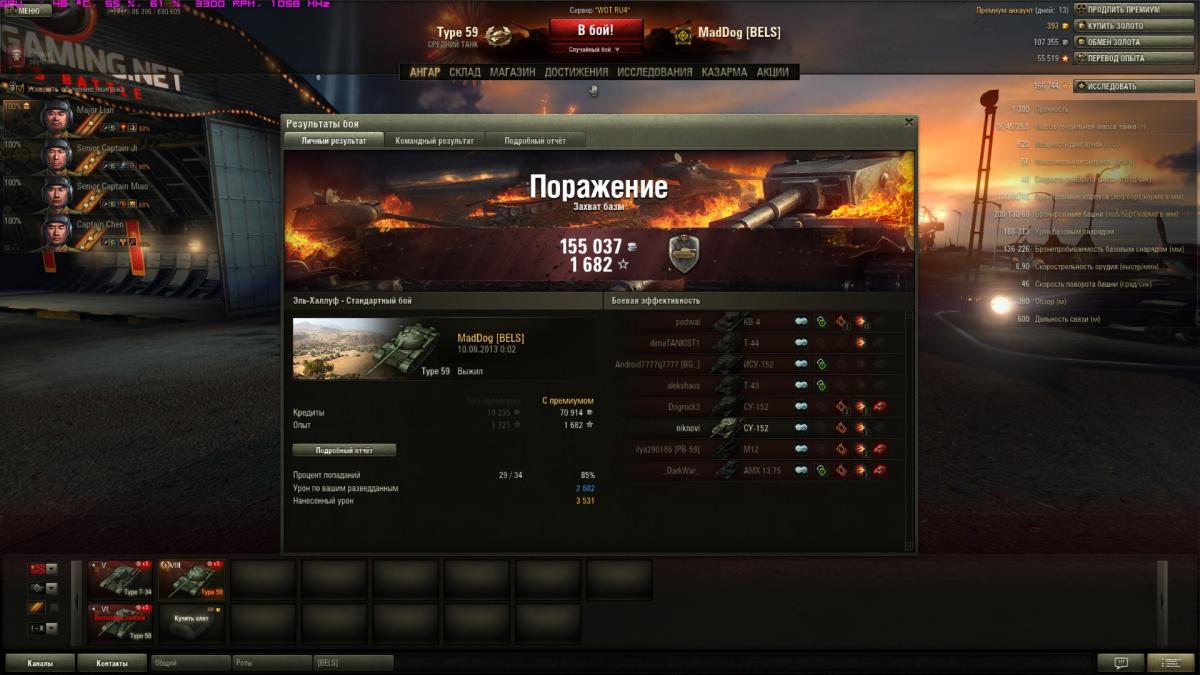
Task: Switch to Командный результат tab
Action: point(435,141)
